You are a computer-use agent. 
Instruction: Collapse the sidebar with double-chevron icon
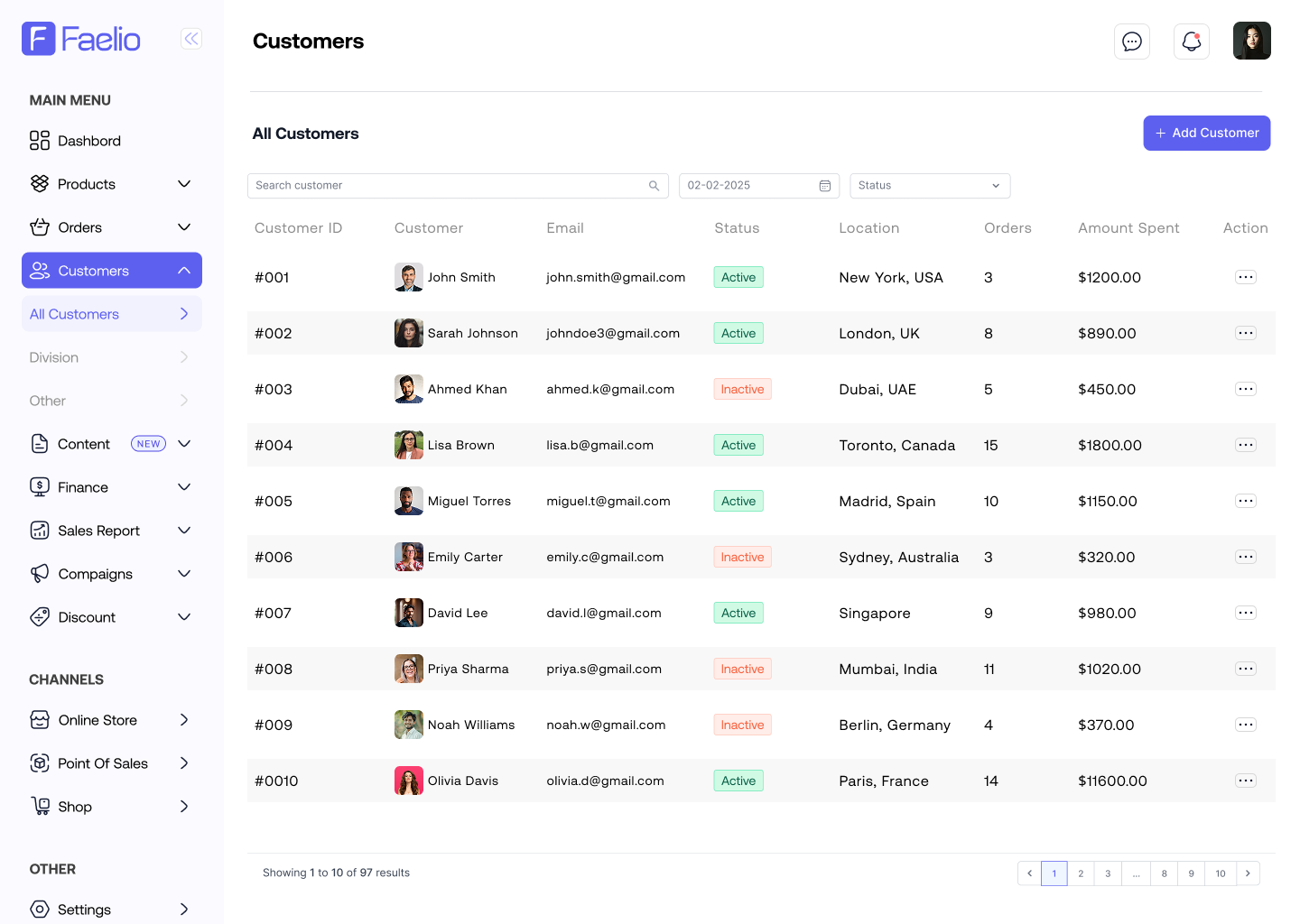pyautogui.click(x=191, y=39)
